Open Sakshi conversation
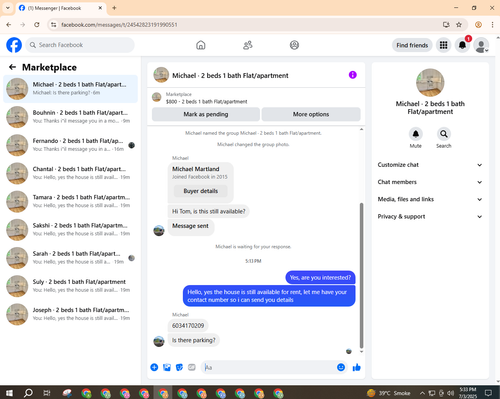Viewport: 500px width, 399px height. [x=70, y=230]
